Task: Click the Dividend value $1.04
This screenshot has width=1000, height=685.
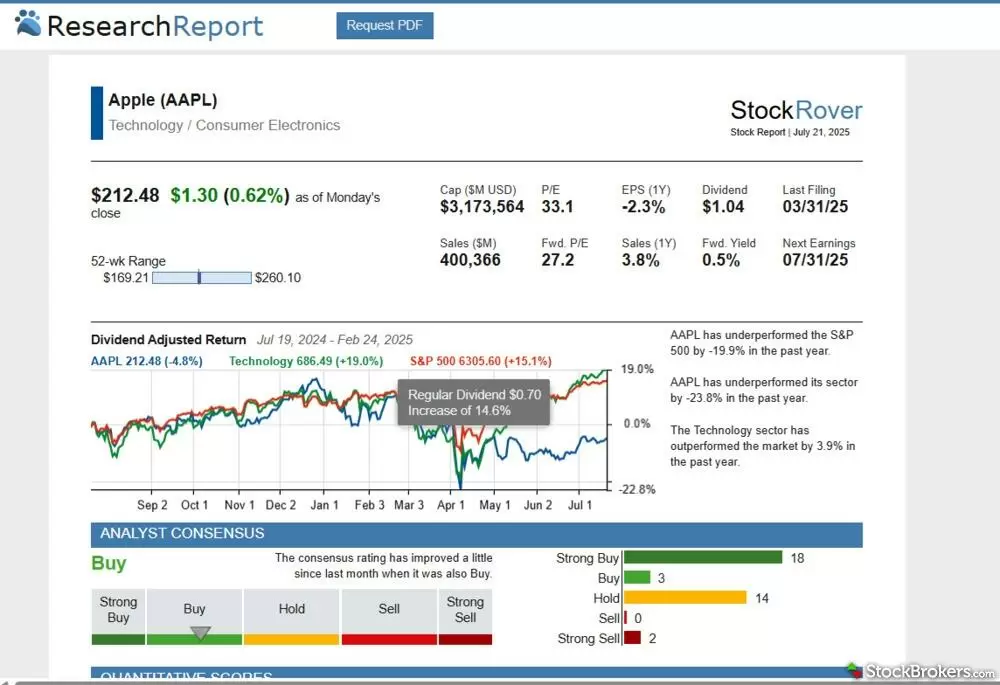Action: (x=723, y=207)
